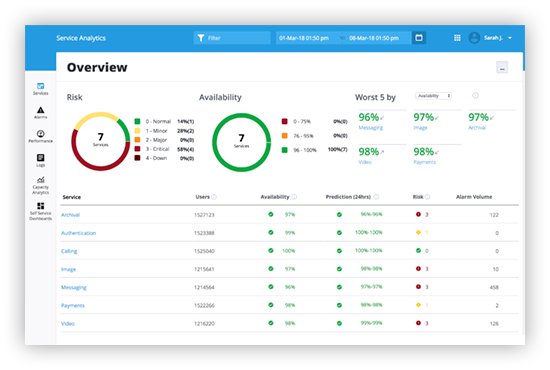This screenshot has height=370, width=550.
Task: Open the apps grid icon
Action: pyautogui.click(x=457, y=38)
